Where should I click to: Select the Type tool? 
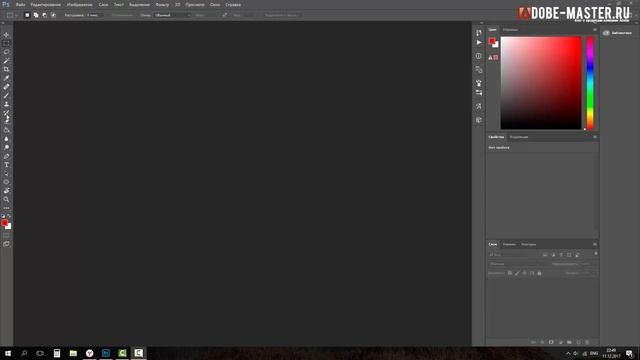[x=6, y=165]
